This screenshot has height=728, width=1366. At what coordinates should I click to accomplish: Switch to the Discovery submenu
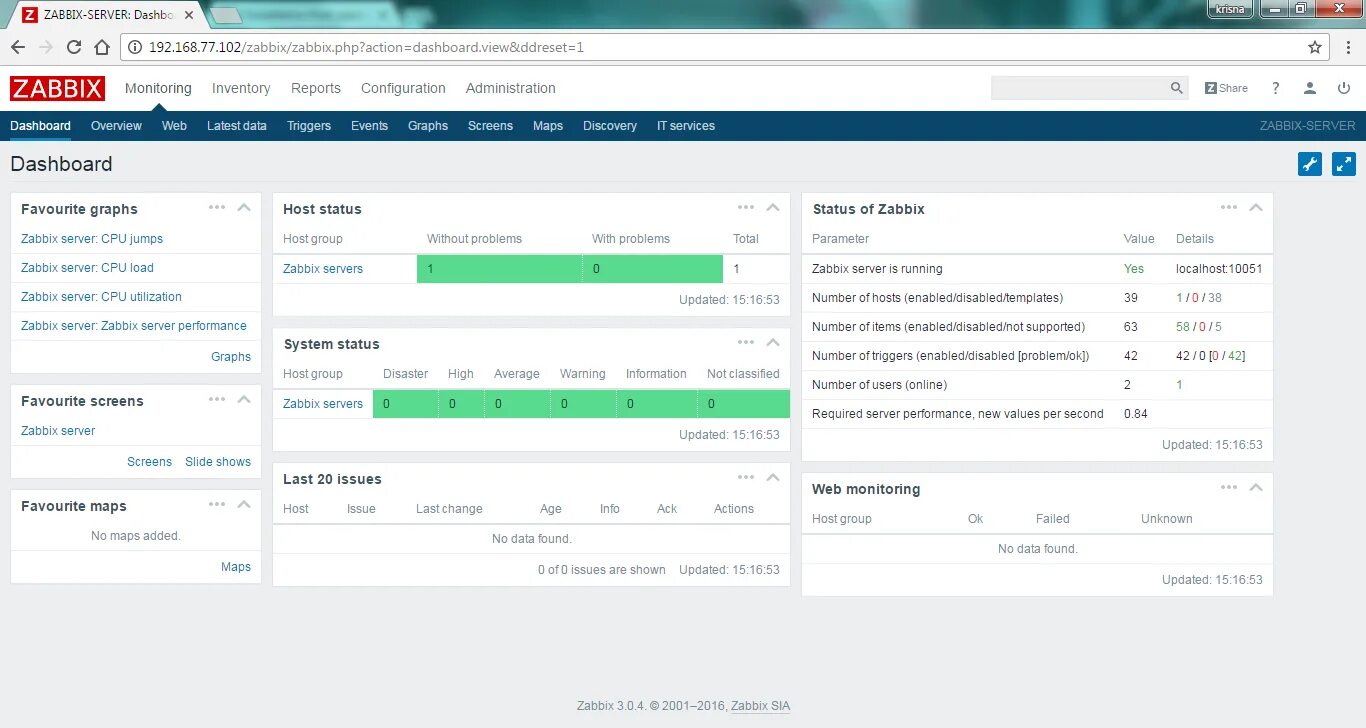click(610, 126)
